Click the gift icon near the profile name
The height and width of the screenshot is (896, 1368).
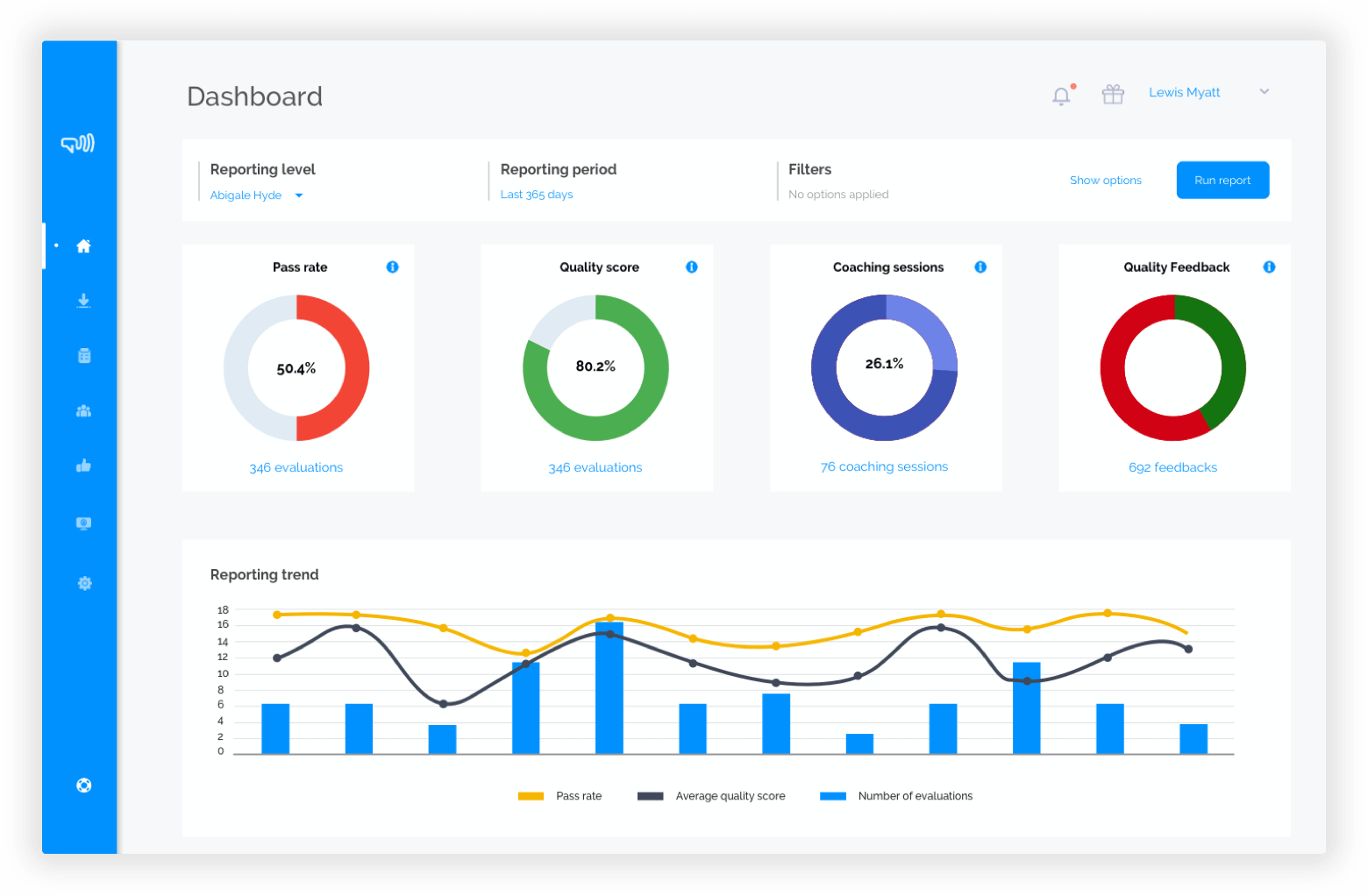coord(1113,93)
